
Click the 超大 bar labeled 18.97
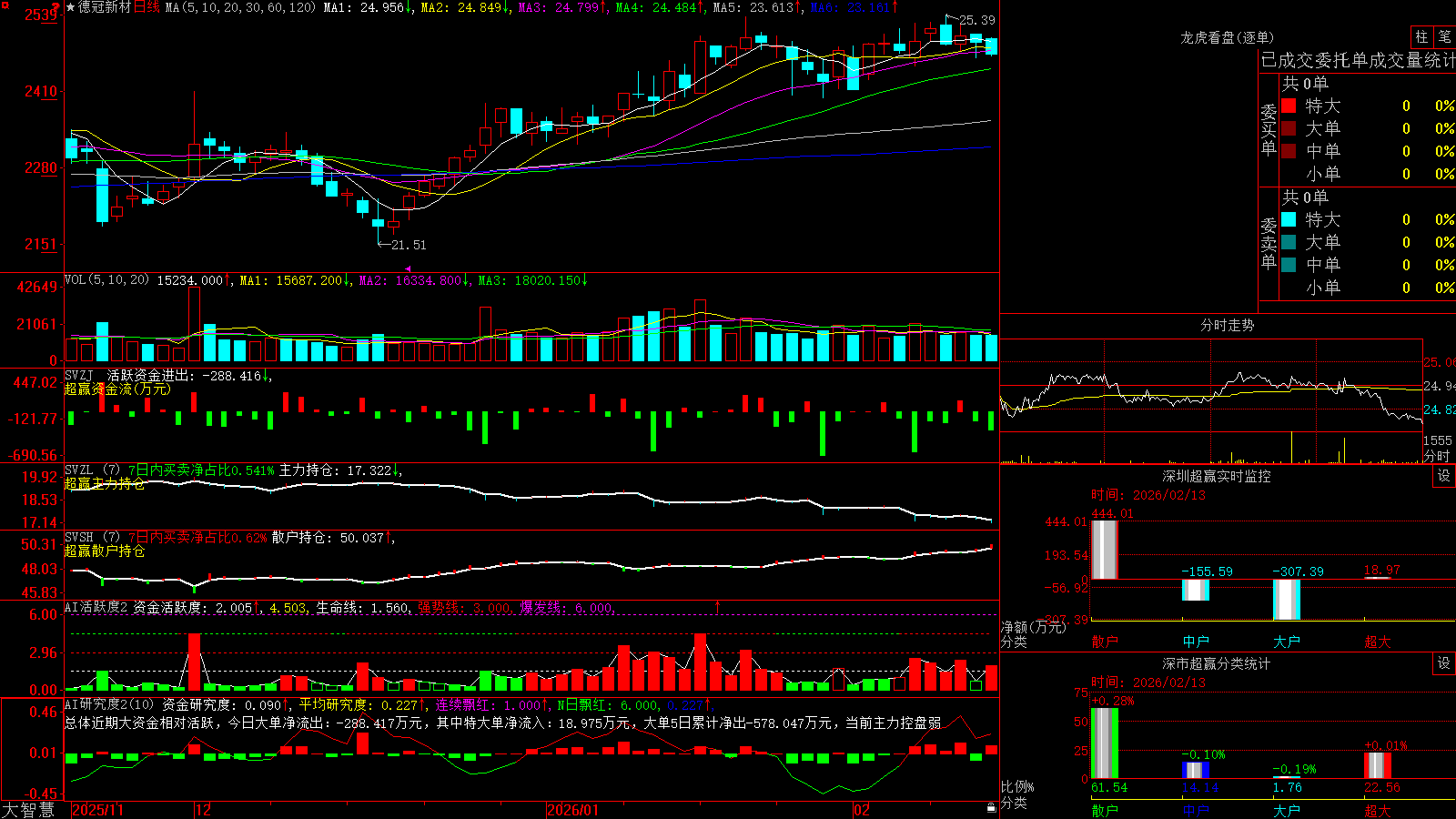click(1378, 578)
